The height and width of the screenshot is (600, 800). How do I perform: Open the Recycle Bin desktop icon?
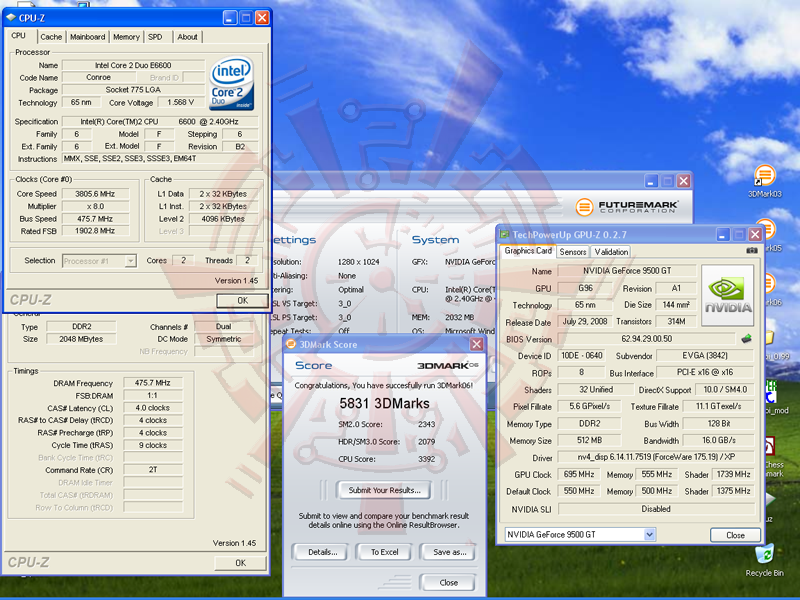764,560
